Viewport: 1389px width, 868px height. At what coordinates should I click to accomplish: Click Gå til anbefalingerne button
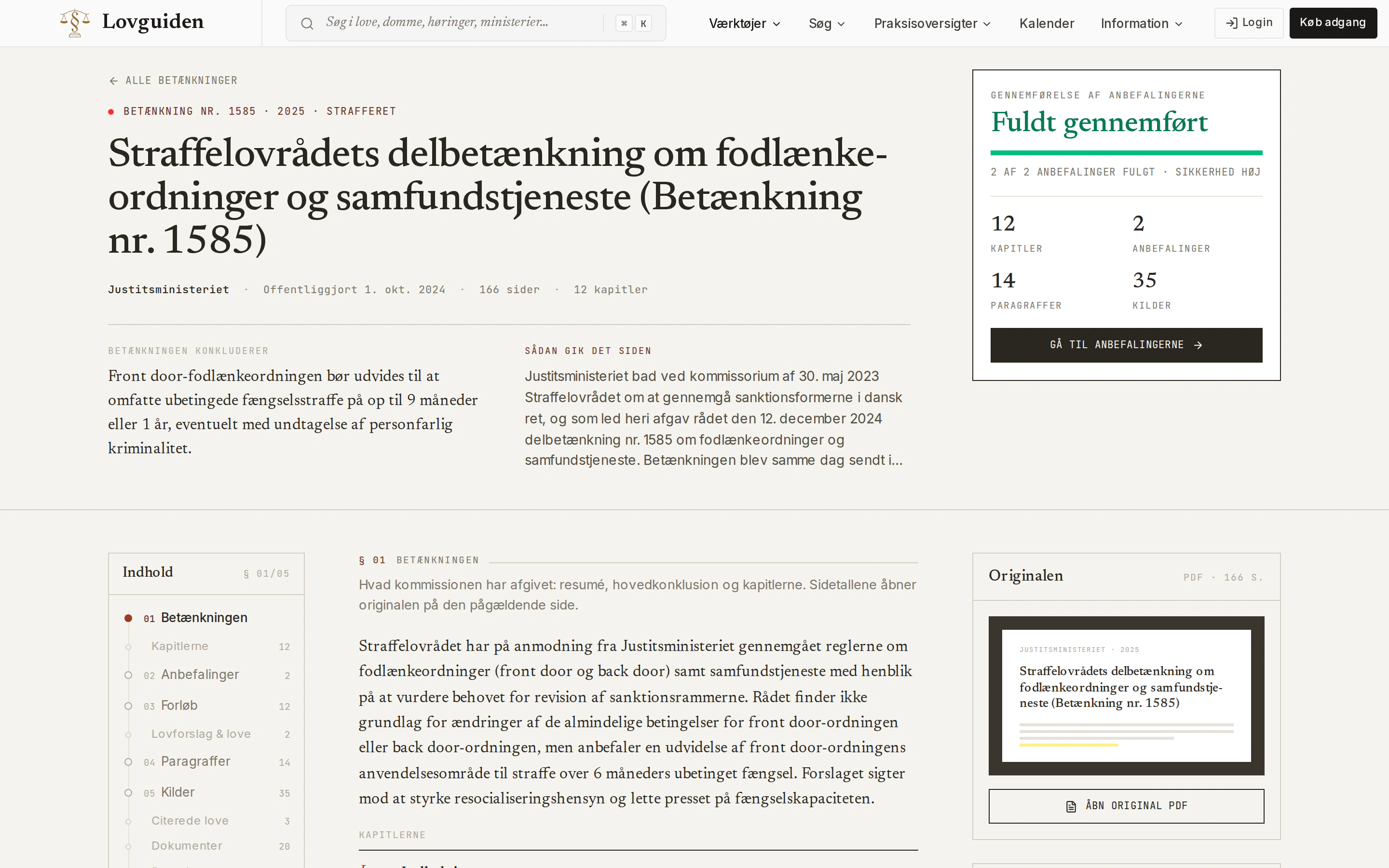(1126, 345)
